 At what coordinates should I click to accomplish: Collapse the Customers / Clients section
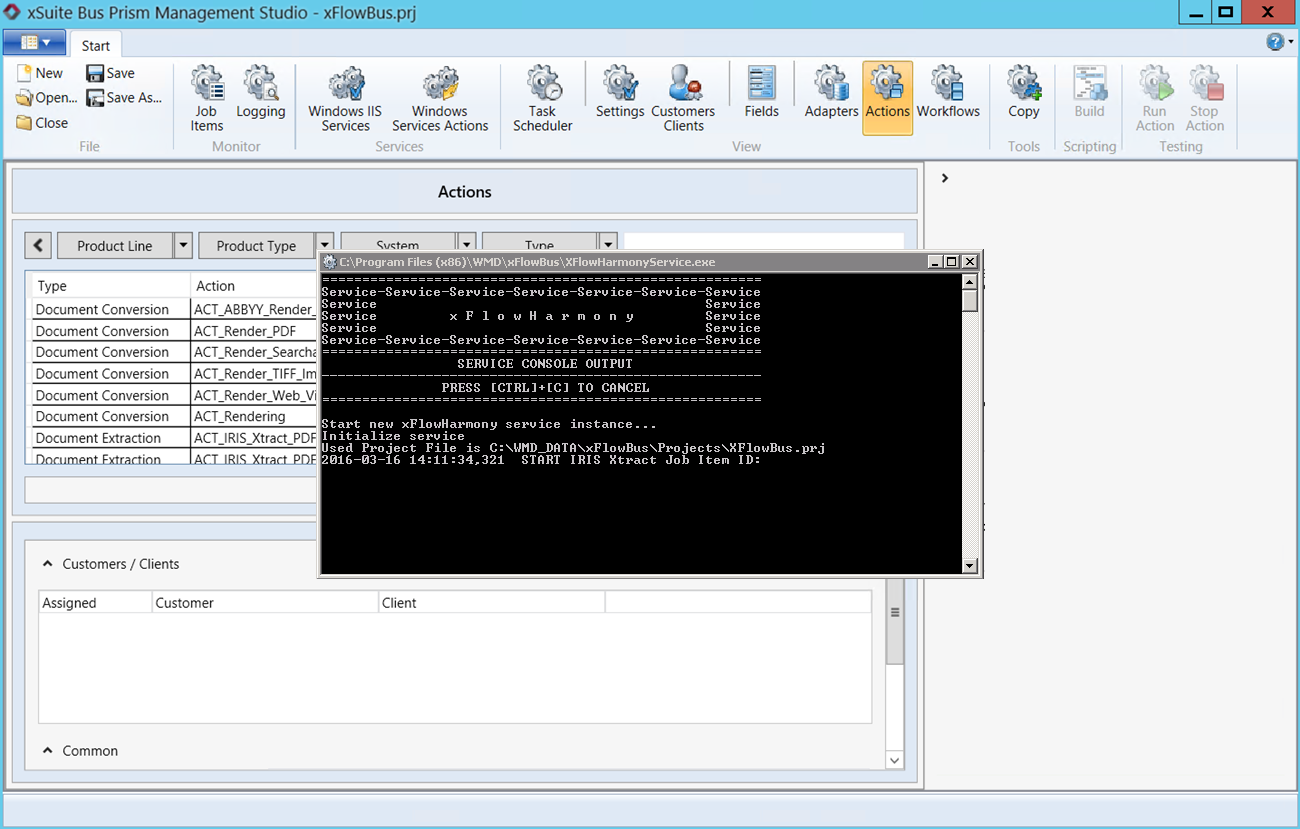(x=47, y=563)
